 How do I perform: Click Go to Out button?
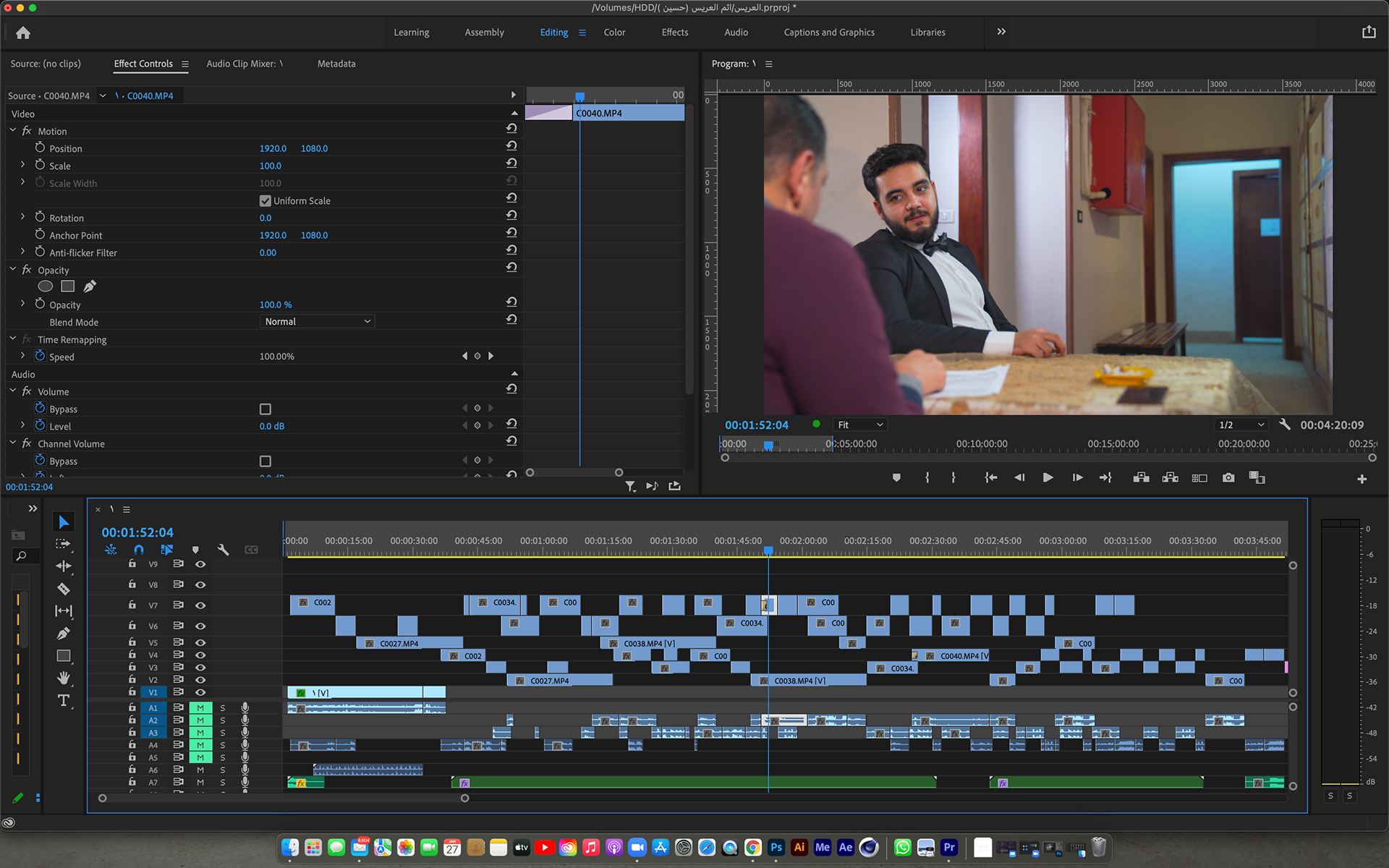(x=1105, y=478)
